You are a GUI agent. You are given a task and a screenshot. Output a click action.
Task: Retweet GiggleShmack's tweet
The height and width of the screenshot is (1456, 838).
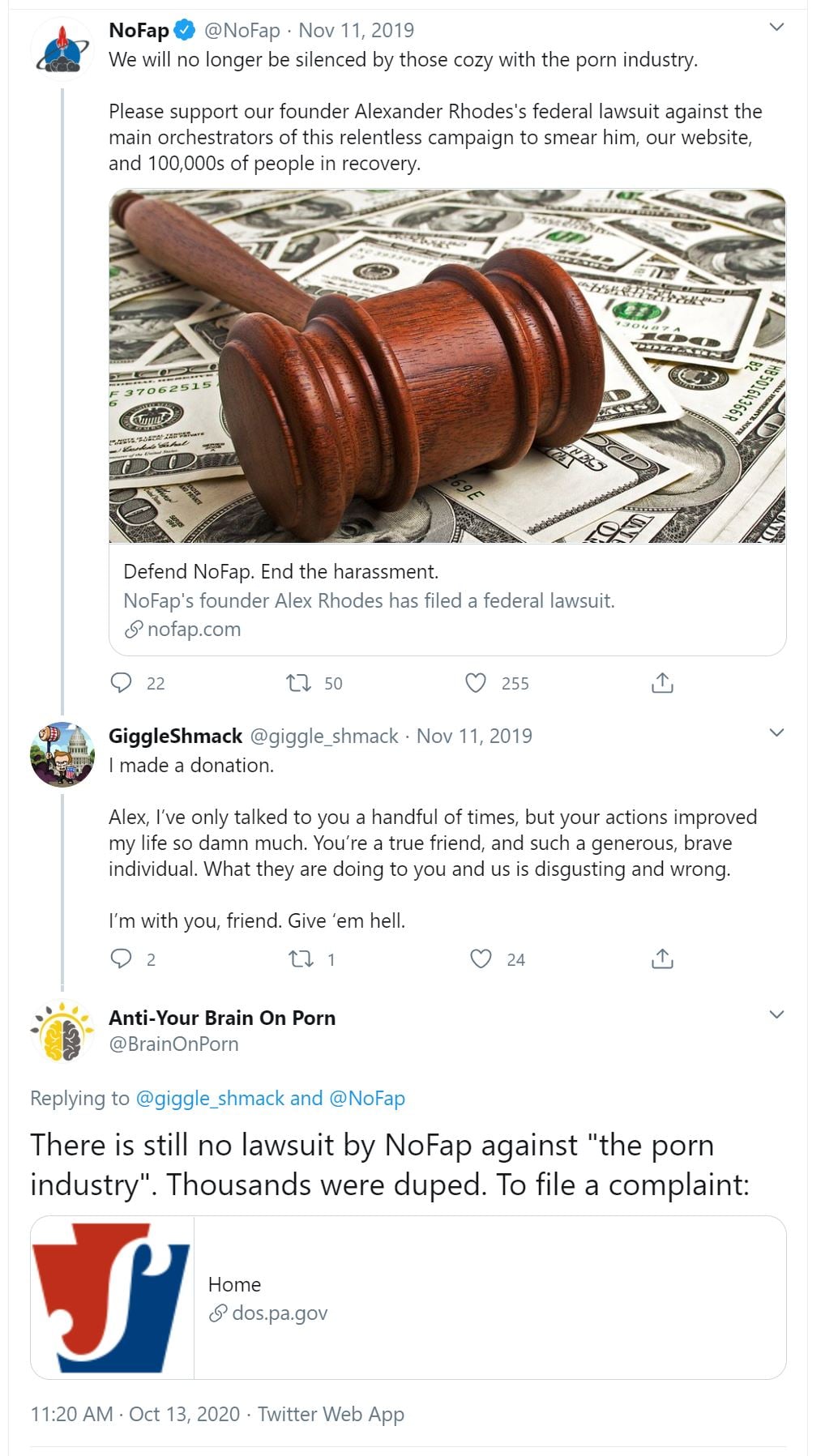[x=301, y=959]
